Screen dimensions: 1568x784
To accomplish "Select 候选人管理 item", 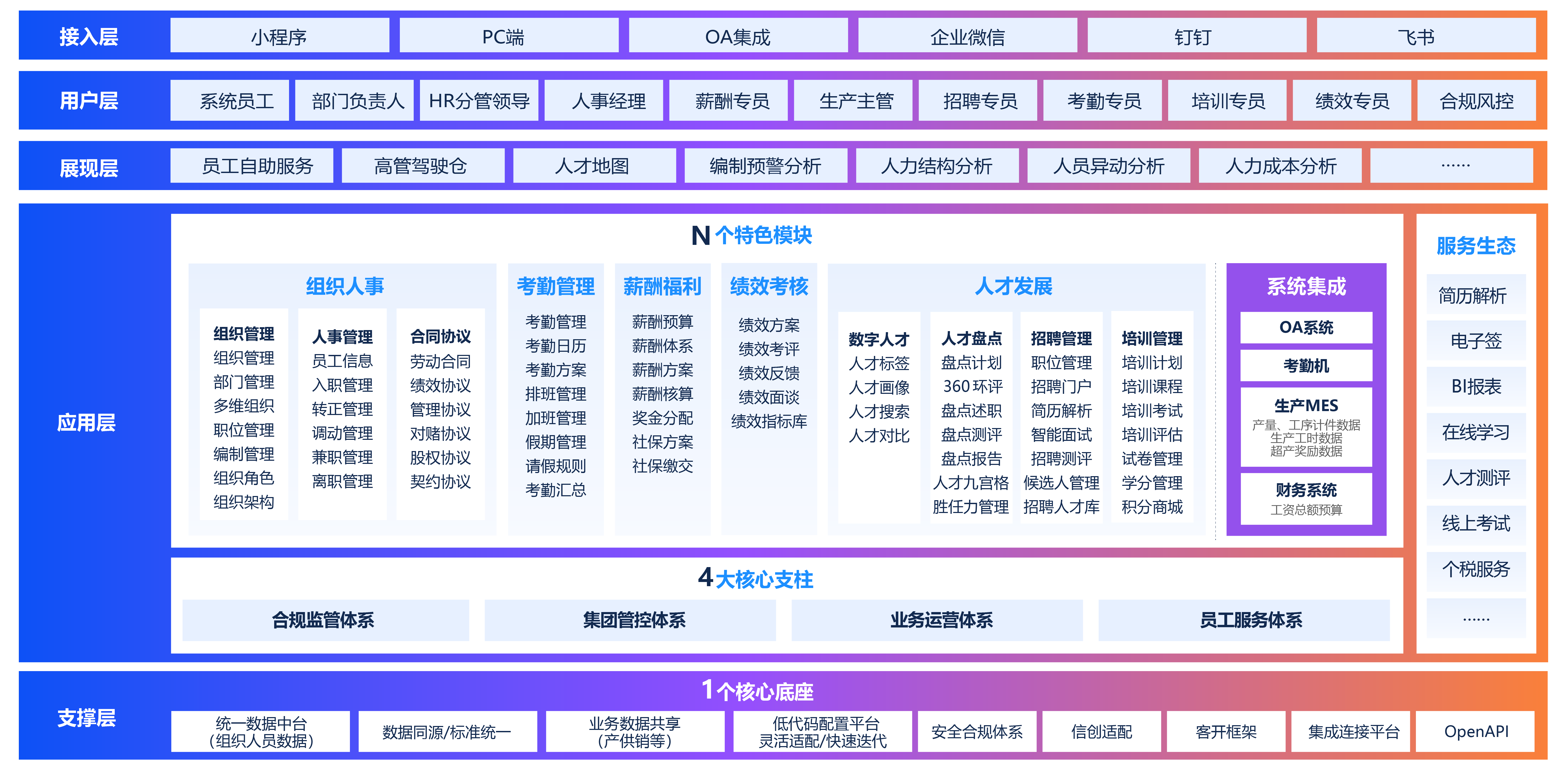I will (1061, 483).
